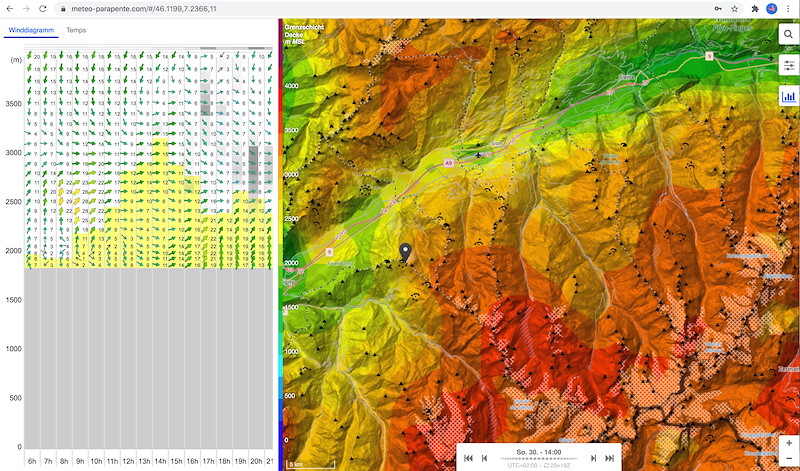Jump to the next forecast day
This screenshot has width=800, height=471.
pyautogui.click(x=610, y=458)
